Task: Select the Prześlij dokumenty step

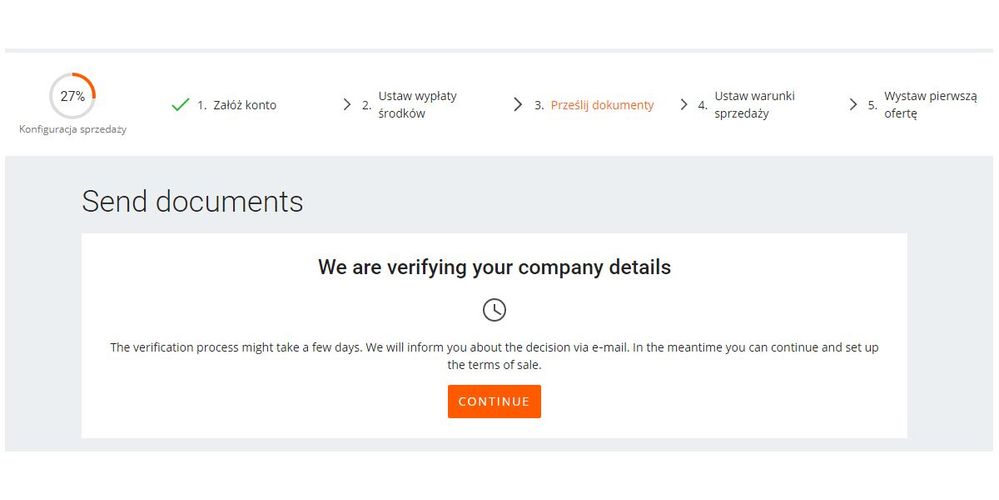Action: (x=602, y=105)
